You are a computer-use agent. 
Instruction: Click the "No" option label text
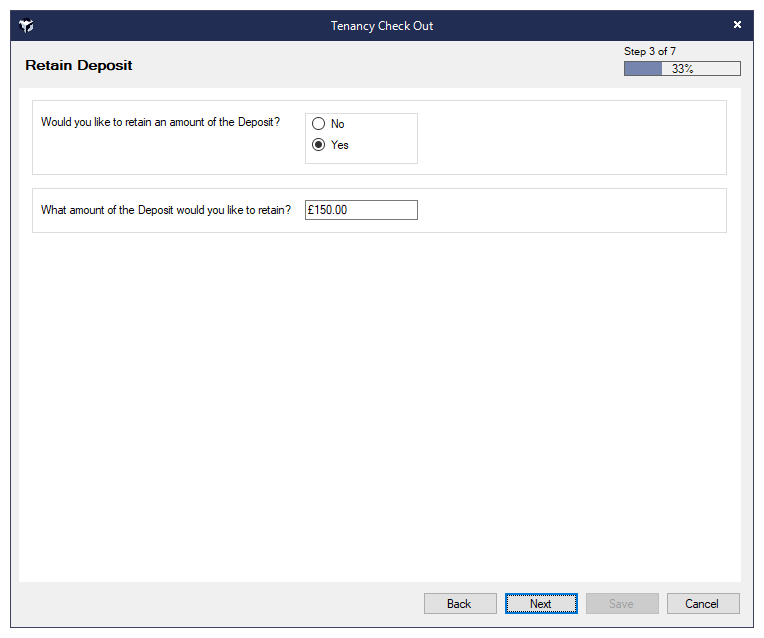(337, 124)
